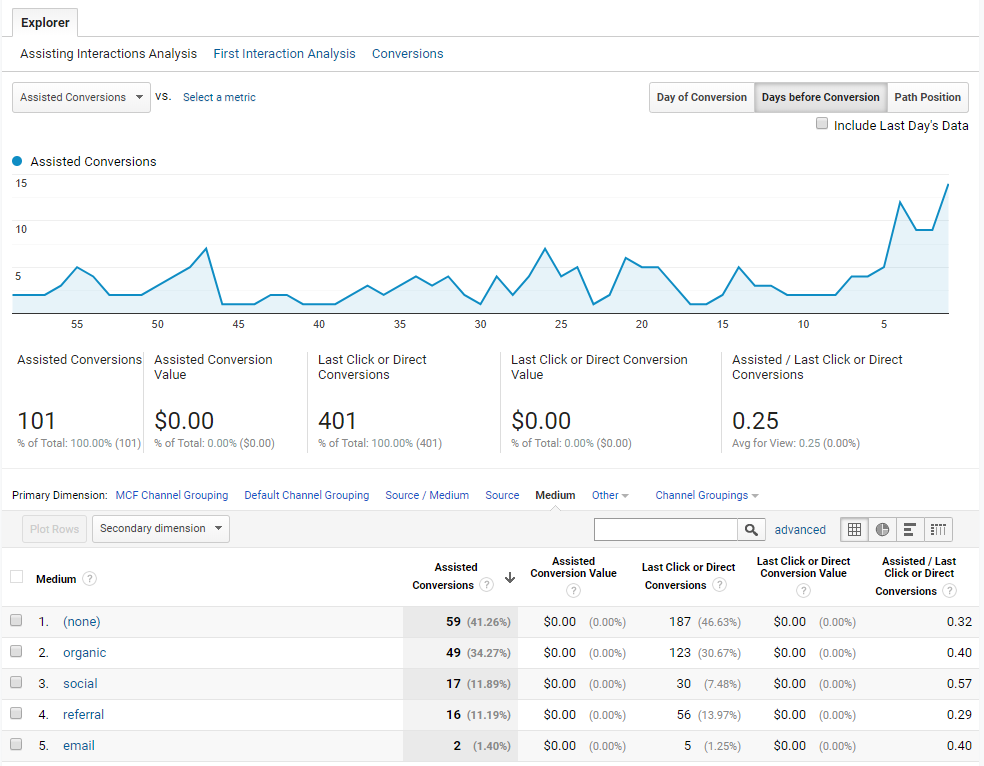Switch to comparison view icon
Viewport: 984px width, 766px height.
pyautogui.click(x=938, y=529)
